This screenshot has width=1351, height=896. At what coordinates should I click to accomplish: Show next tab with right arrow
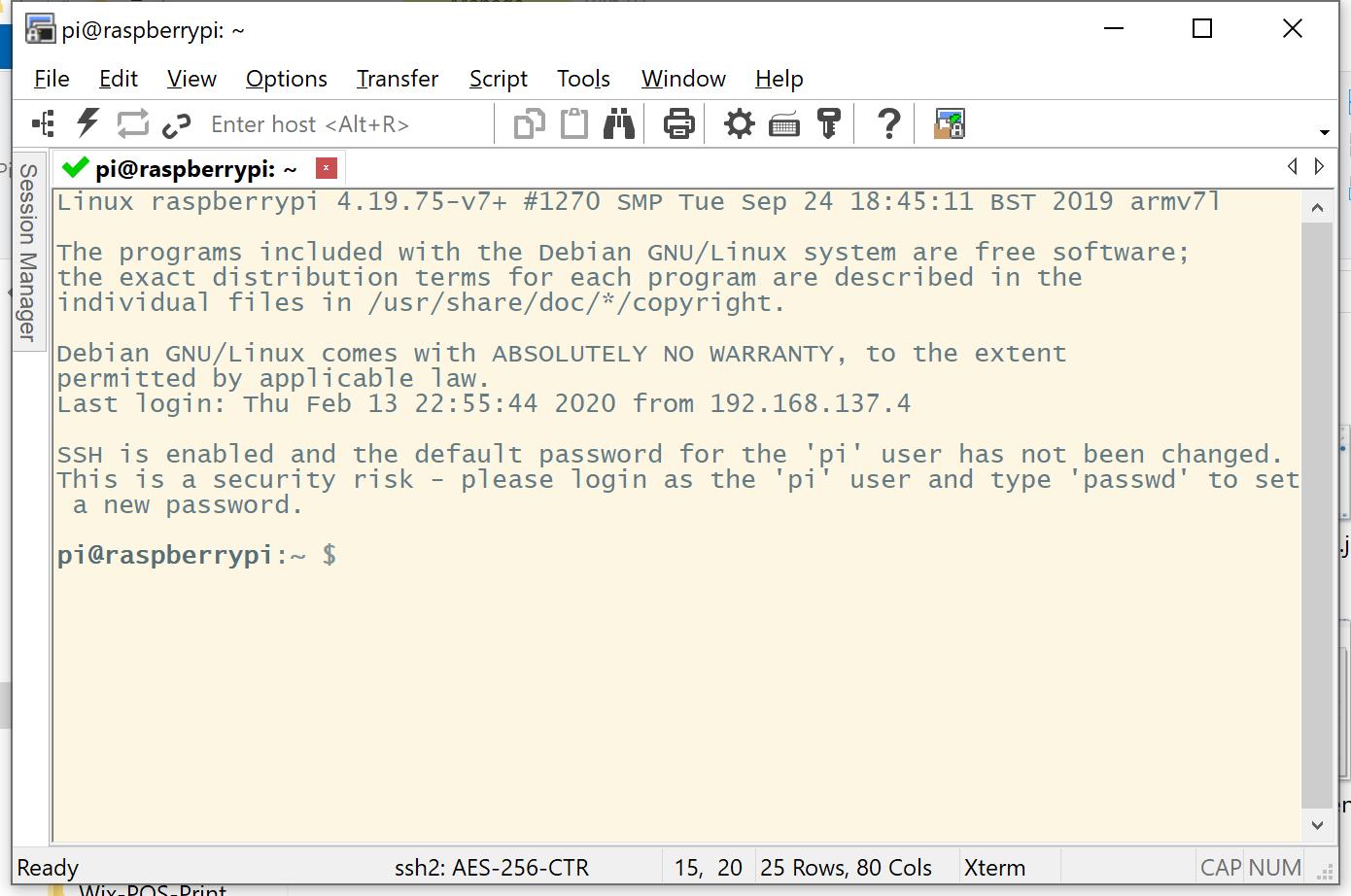[x=1319, y=166]
